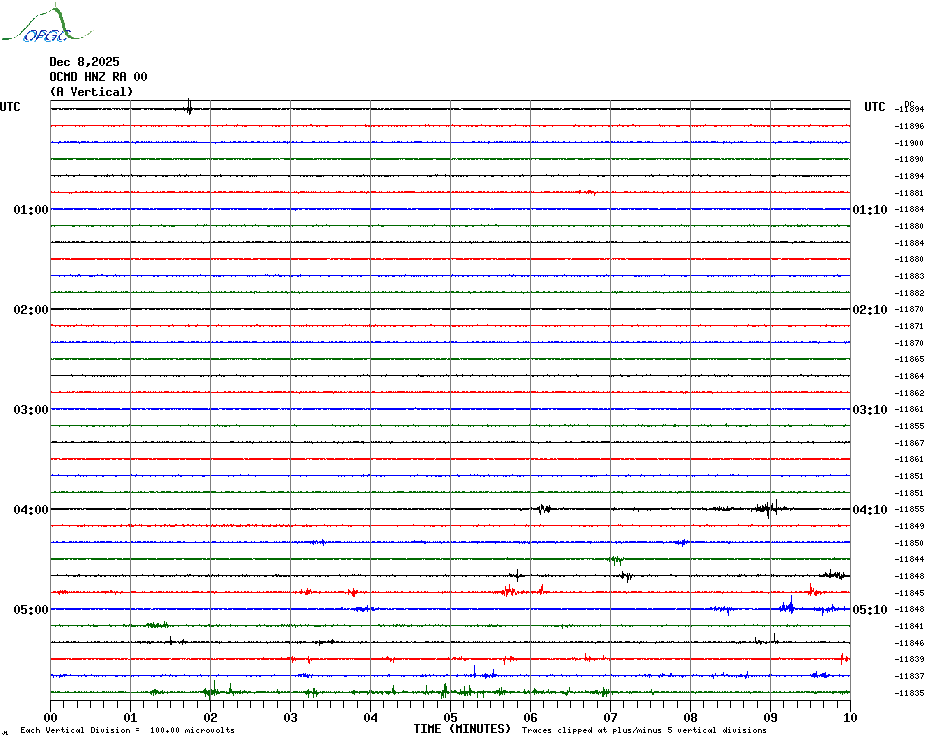
Task: Select the 03:10 time label on right
Action: (x=869, y=410)
